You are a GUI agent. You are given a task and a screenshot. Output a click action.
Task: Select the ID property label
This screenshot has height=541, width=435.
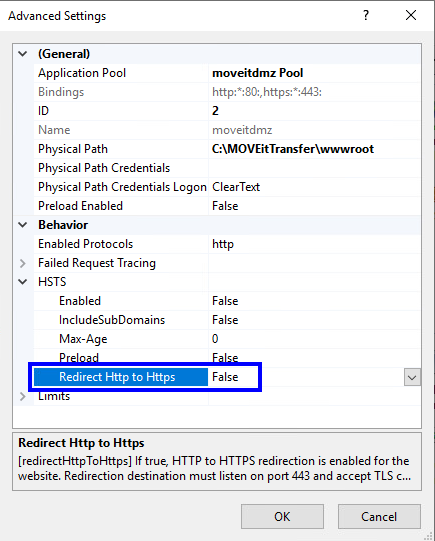43,111
